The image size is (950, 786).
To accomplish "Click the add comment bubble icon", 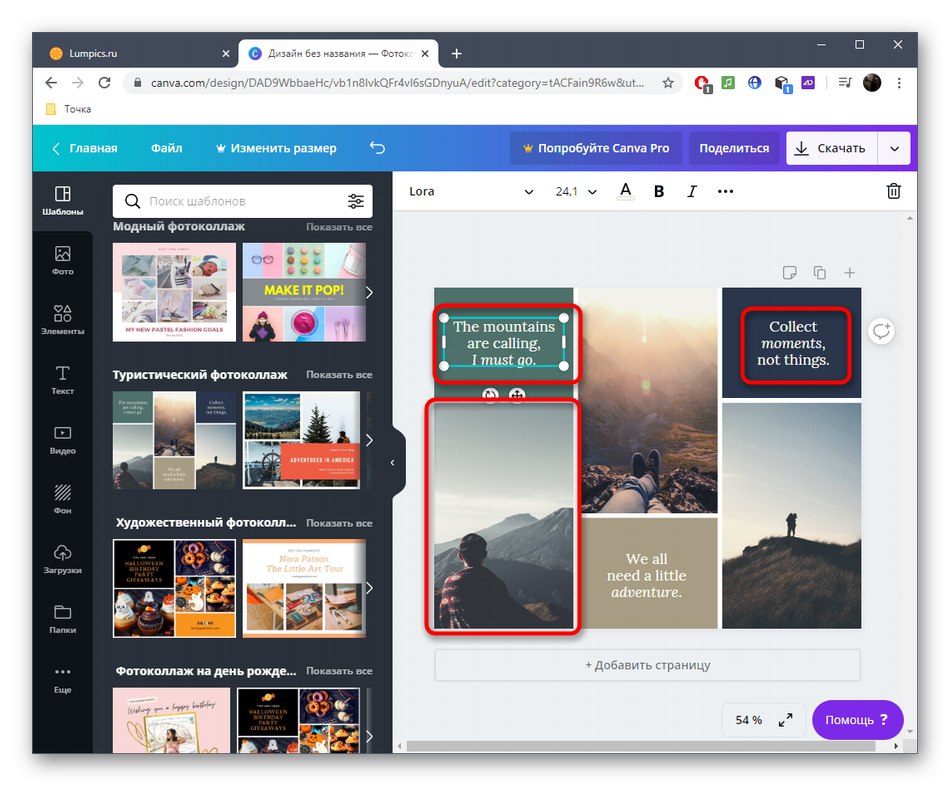I will 881,331.
